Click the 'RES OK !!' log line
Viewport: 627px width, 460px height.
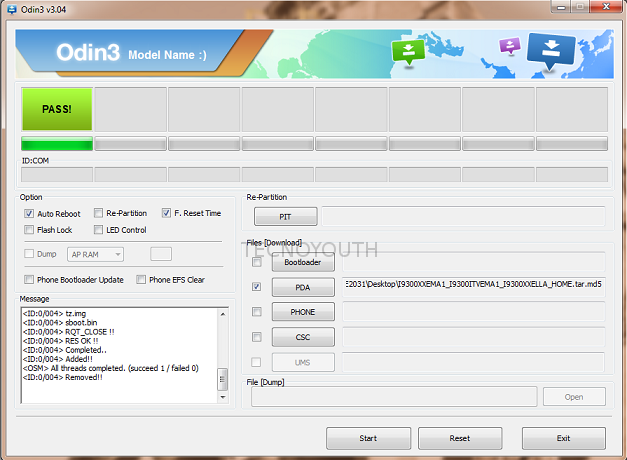pos(61,341)
